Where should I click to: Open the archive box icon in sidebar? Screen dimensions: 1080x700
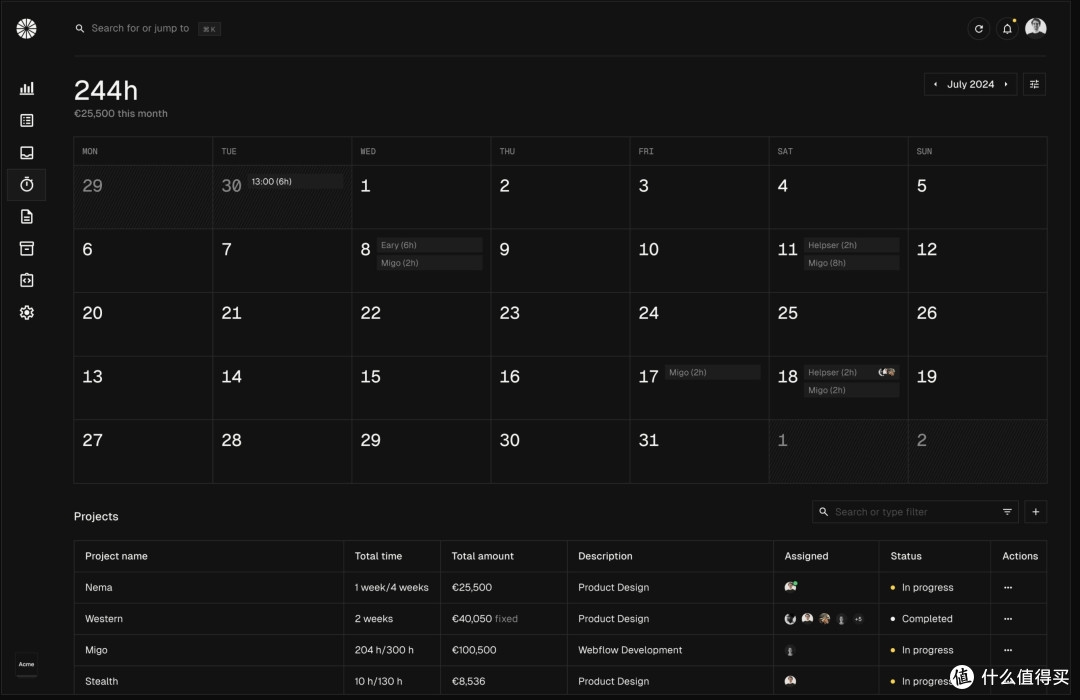click(x=27, y=248)
